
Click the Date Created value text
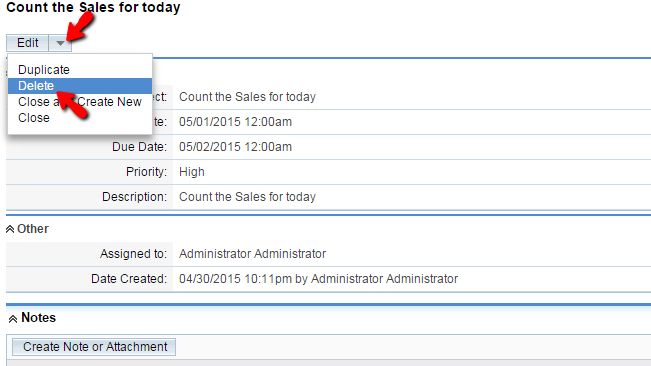coord(318,279)
